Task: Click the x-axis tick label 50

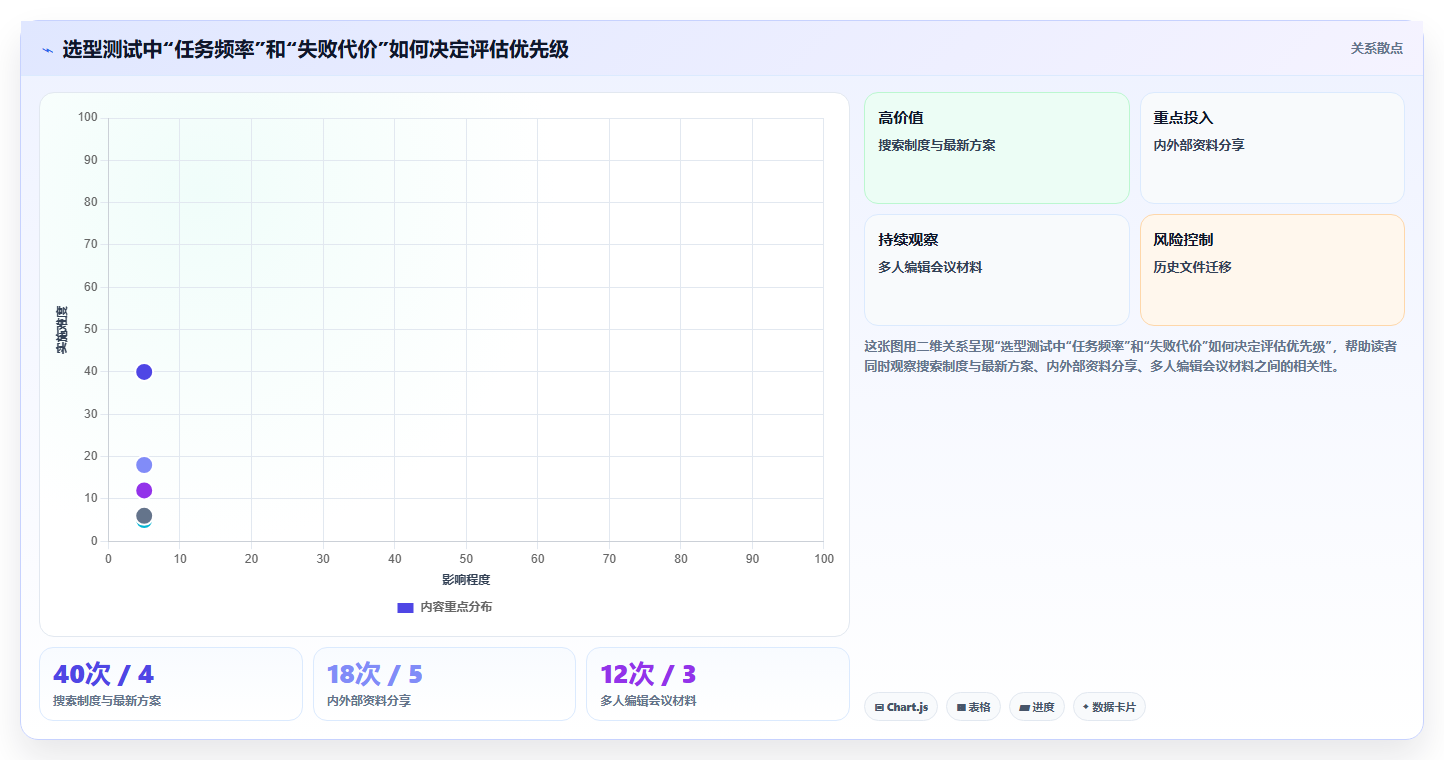Action: [466, 558]
